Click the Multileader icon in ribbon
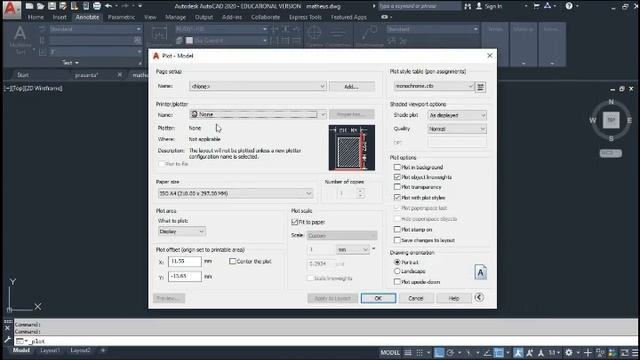This screenshot has width=640, height=360. click(x=369, y=33)
